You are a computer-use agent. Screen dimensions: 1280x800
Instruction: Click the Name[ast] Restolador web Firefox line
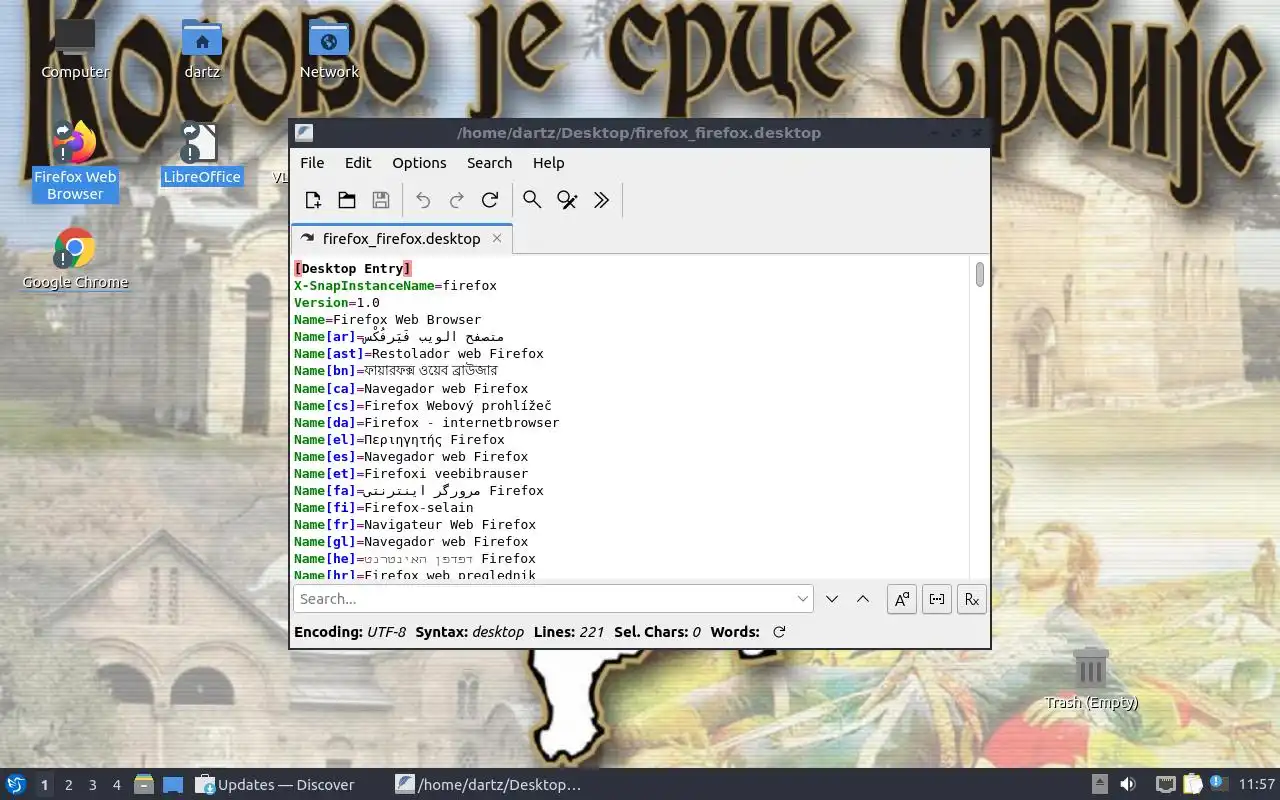click(419, 353)
